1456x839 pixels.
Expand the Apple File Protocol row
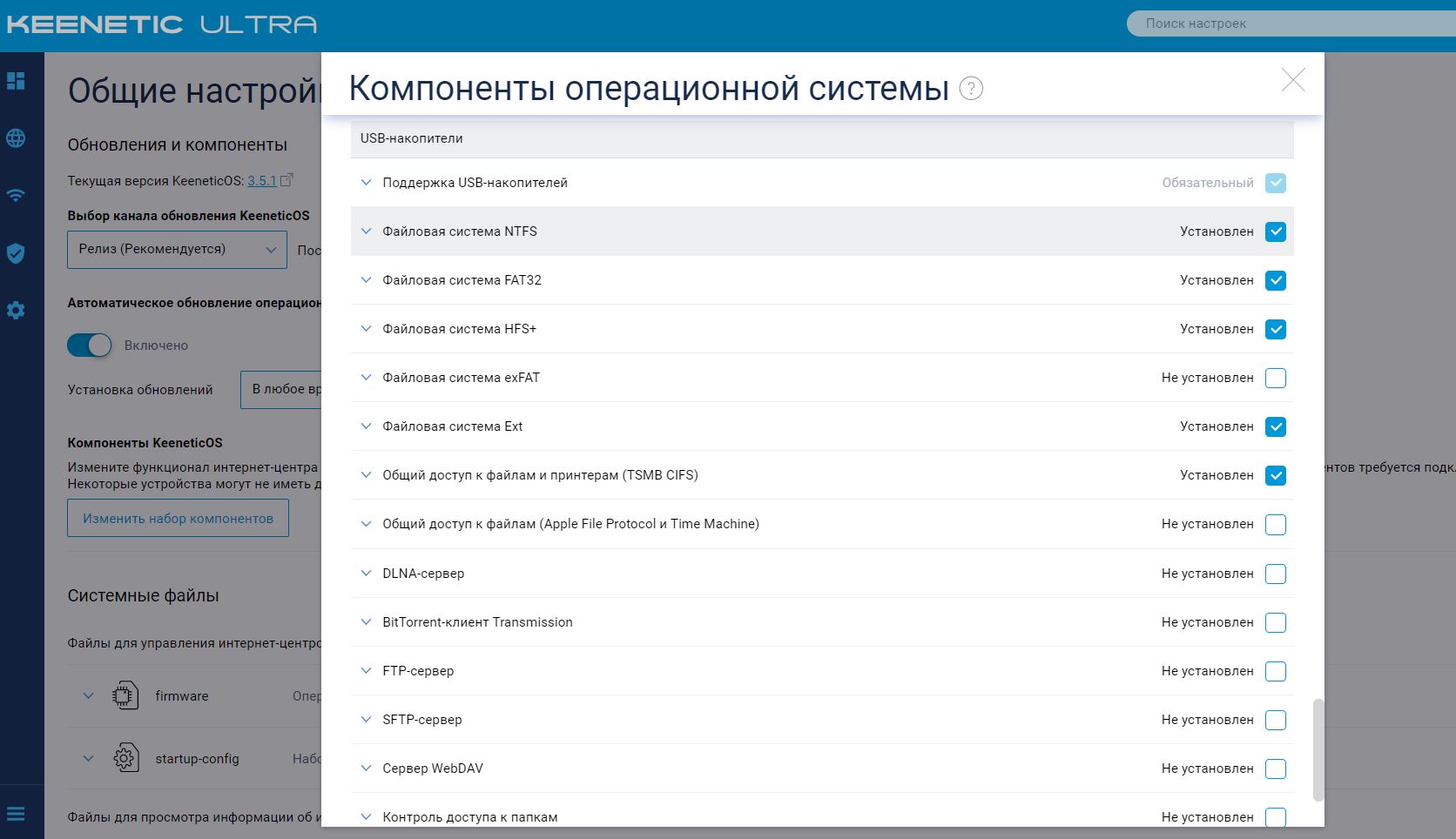point(366,524)
